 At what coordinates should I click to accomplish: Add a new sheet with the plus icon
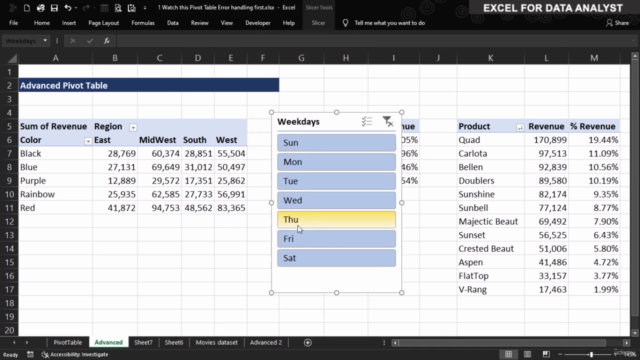308,342
